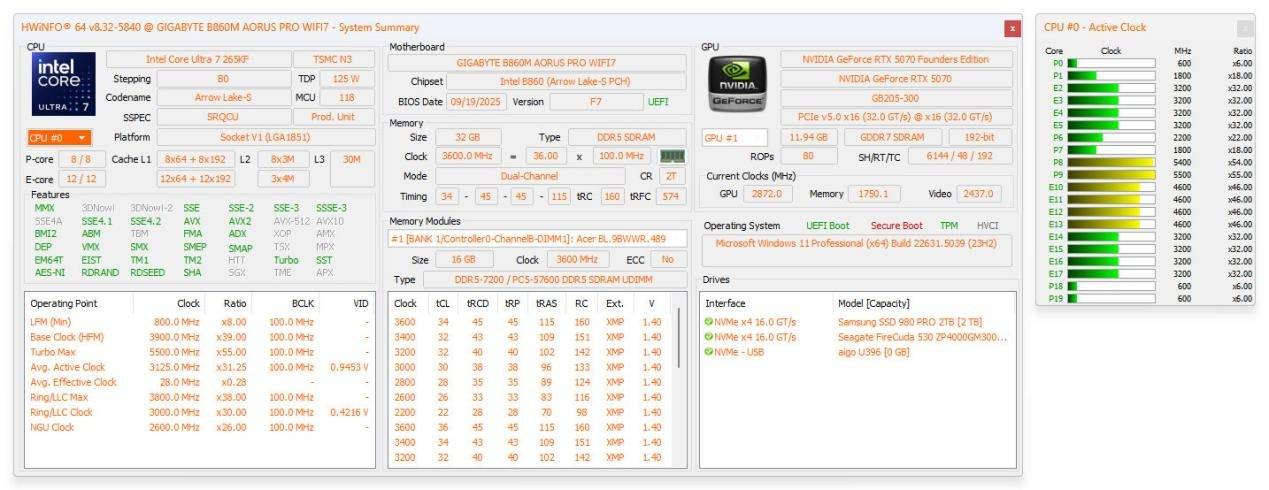Click the memory chip icon beside 100.0 MHz
The image size is (1269, 490).
[672, 156]
